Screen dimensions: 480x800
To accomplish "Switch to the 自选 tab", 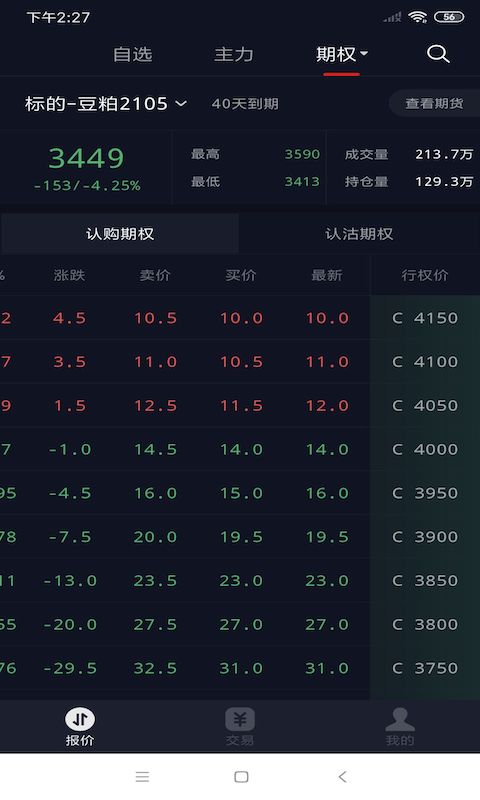I will tap(133, 54).
